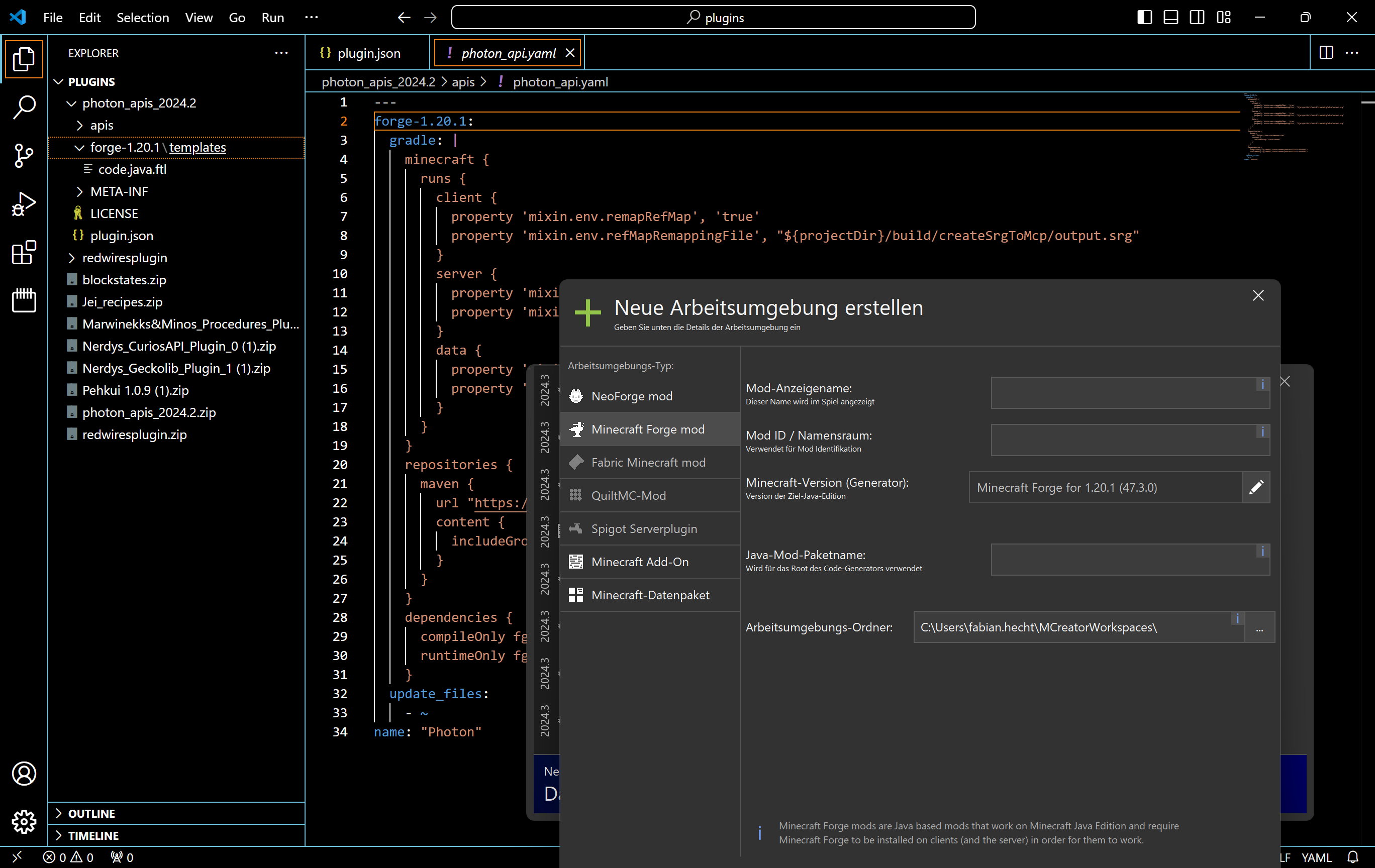Image resolution: width=1375 pixels, height=868 pixels.
Task: Expand the TIMELINE section
Action: 177,835
